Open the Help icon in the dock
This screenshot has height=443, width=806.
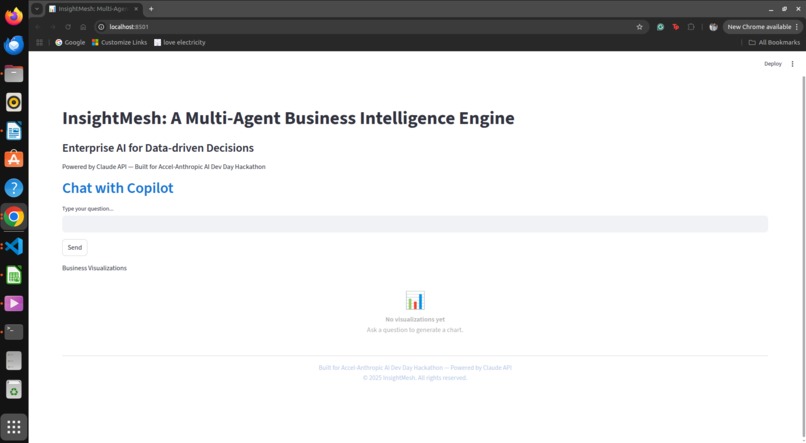(x=14, y=188)
